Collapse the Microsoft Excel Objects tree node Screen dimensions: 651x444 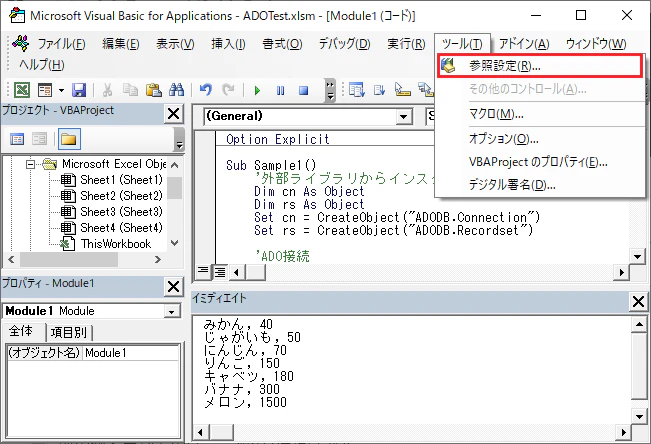(x=30, y=164)
